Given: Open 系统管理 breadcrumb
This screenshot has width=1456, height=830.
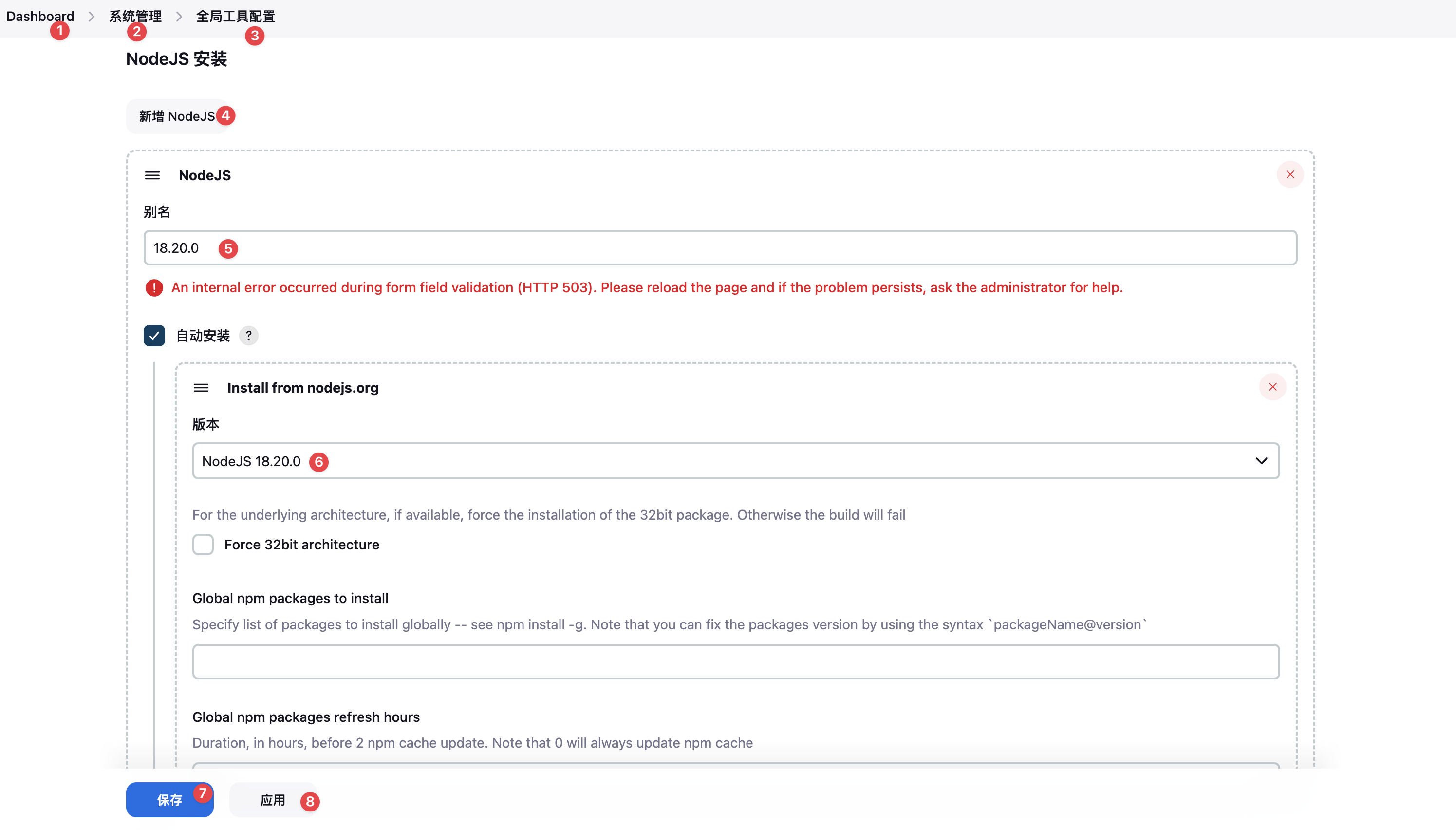Looking at the screenshot, I should point(135,16).
